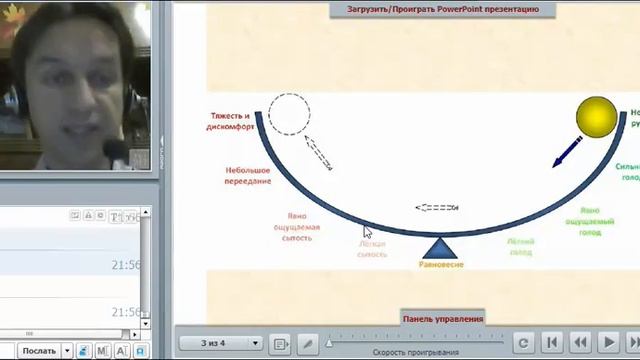Click the 'Тяжесть и дискомфорт' label
The image size is (640, 360).
[x=230, y=121]
